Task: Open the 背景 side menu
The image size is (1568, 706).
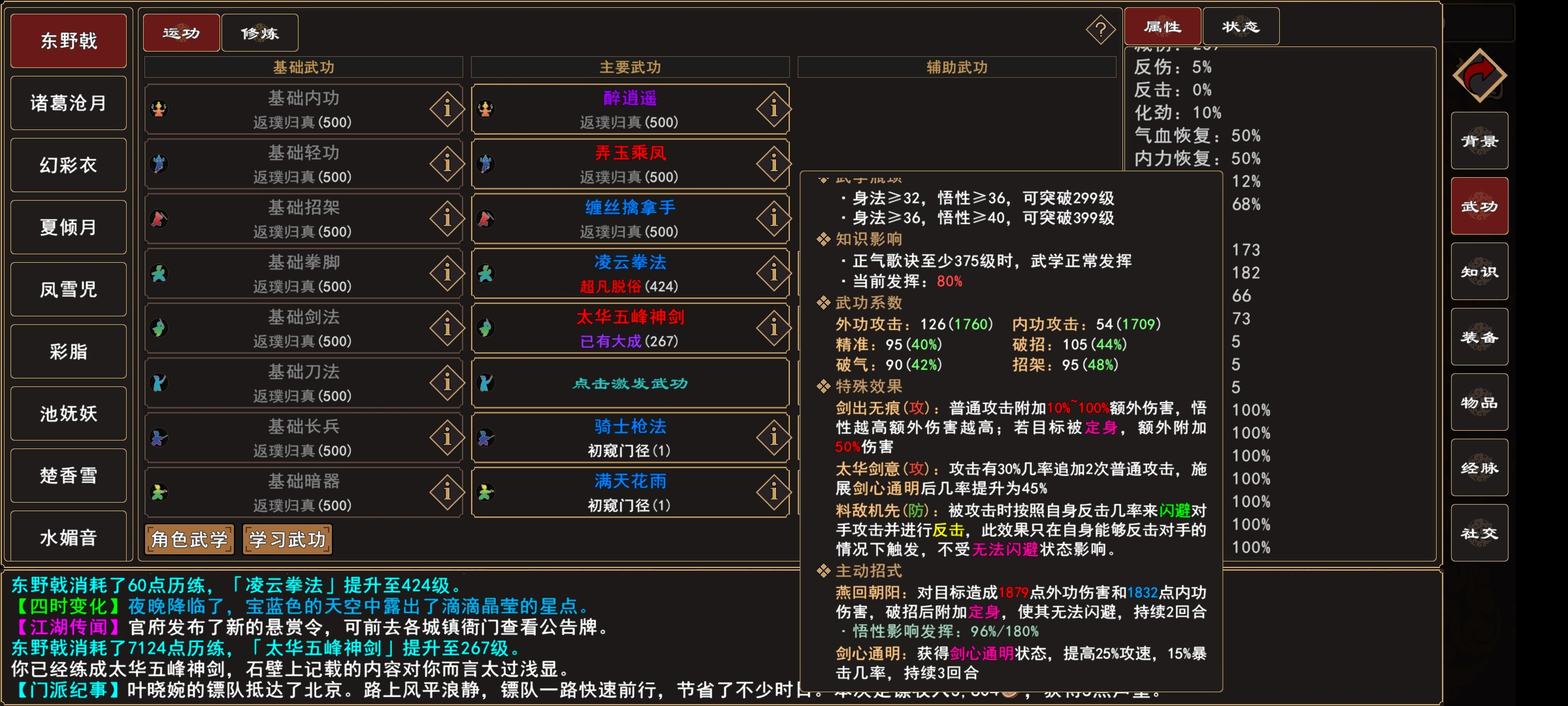Action: (1480, 141)
